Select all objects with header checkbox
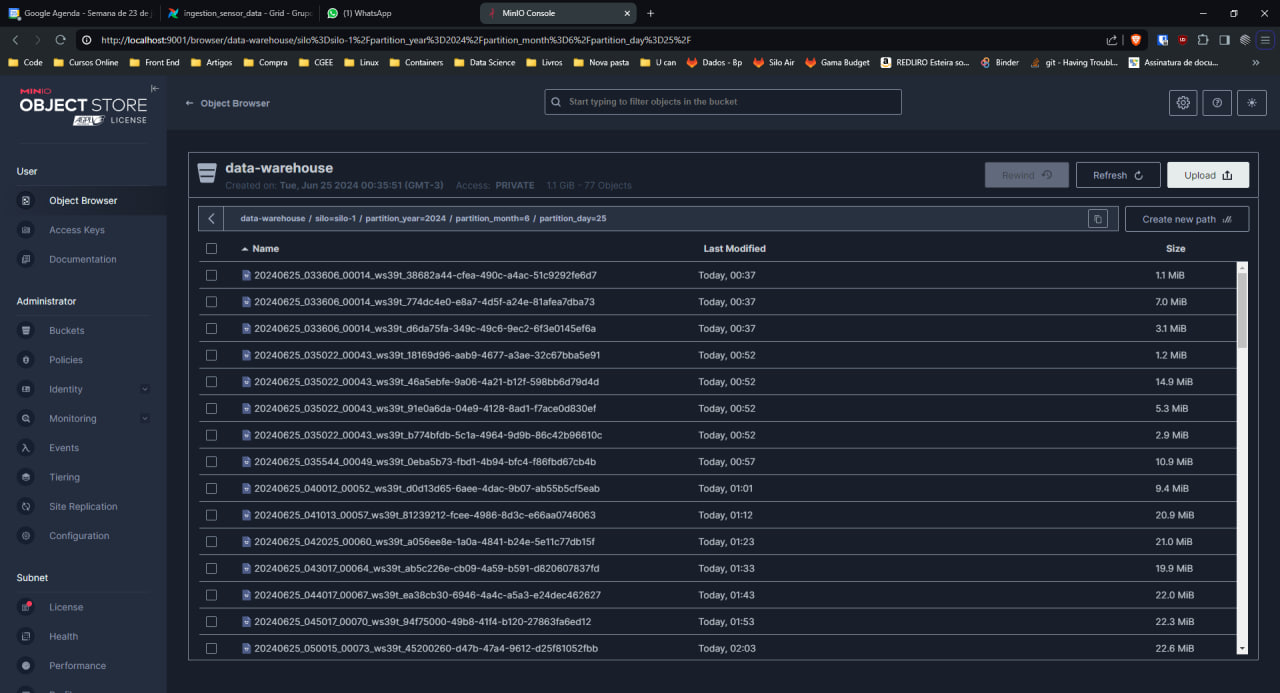This screenshot has width=1280, height=693. click(x=211, y=249)
